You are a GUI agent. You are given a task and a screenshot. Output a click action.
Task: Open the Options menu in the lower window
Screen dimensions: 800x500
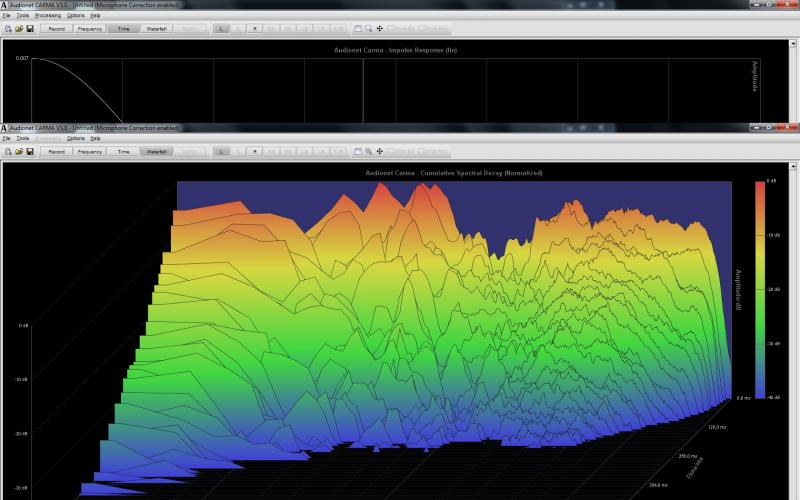click(x=76, y=138)
